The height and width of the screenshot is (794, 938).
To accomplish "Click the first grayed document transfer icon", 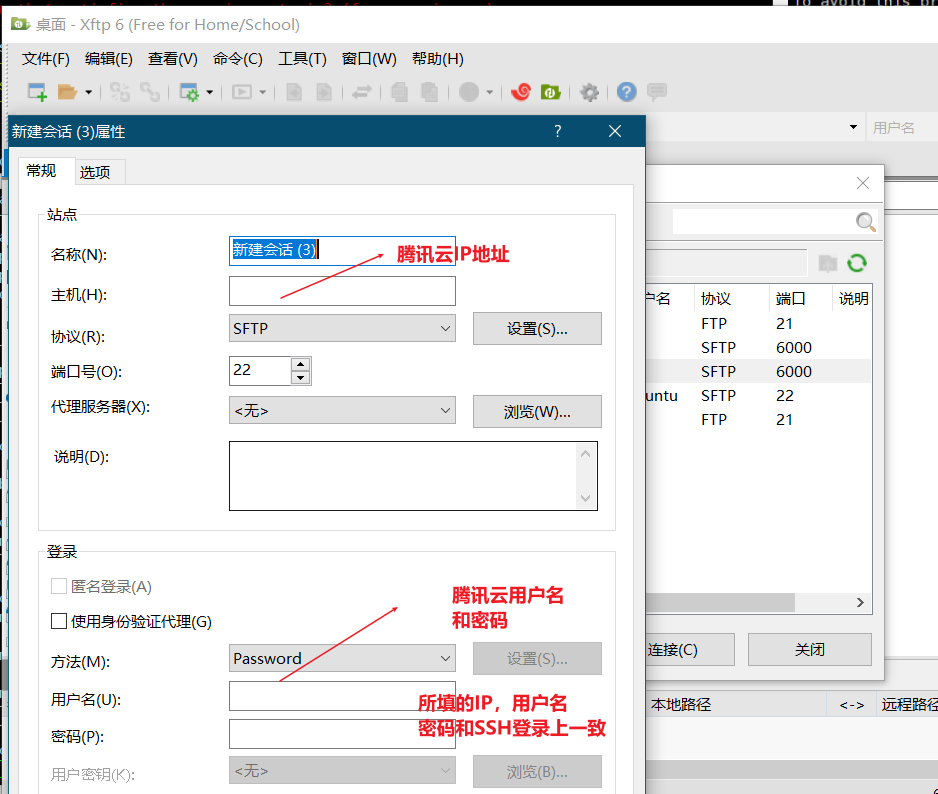I will point(294,92).
